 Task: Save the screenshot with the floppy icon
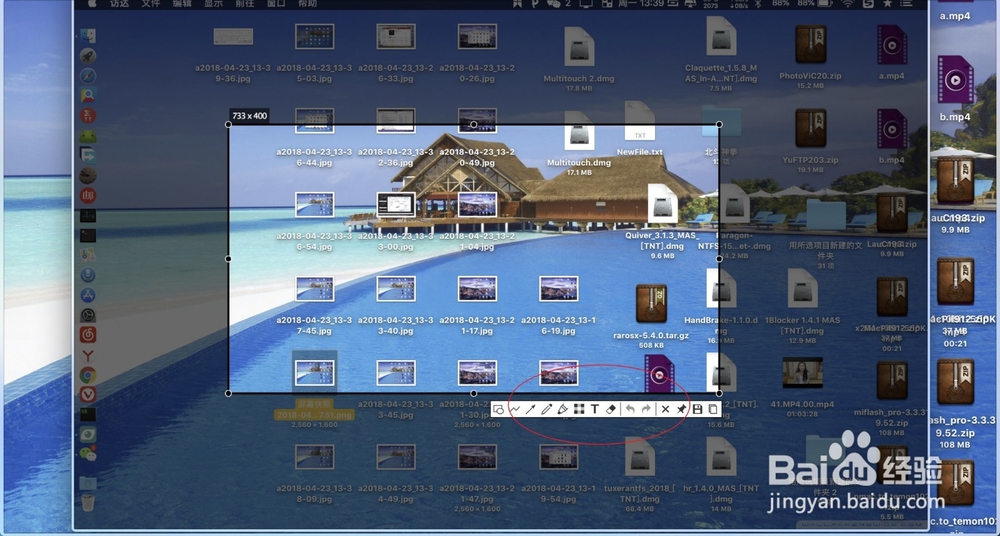pyautogui.click(x=697, y=410)
